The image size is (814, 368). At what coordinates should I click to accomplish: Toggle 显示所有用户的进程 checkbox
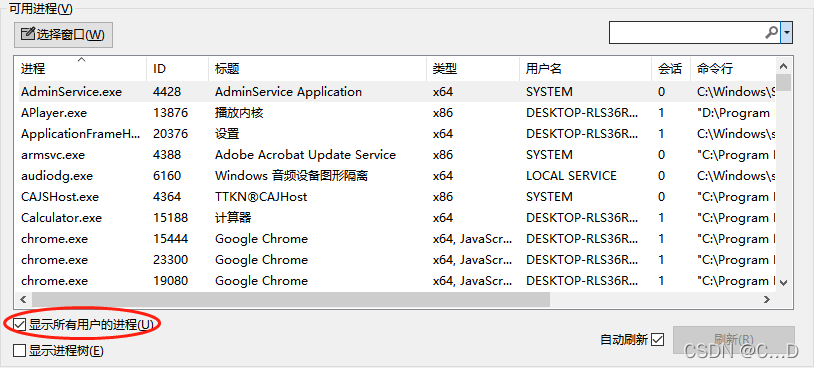pyautogui.click(x=20, y=325)
